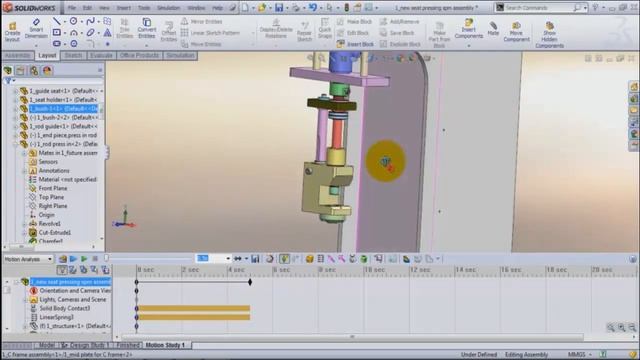Open the DisplayManager tab icon
This screenshot has height=360, width=640.
(47, 71)
